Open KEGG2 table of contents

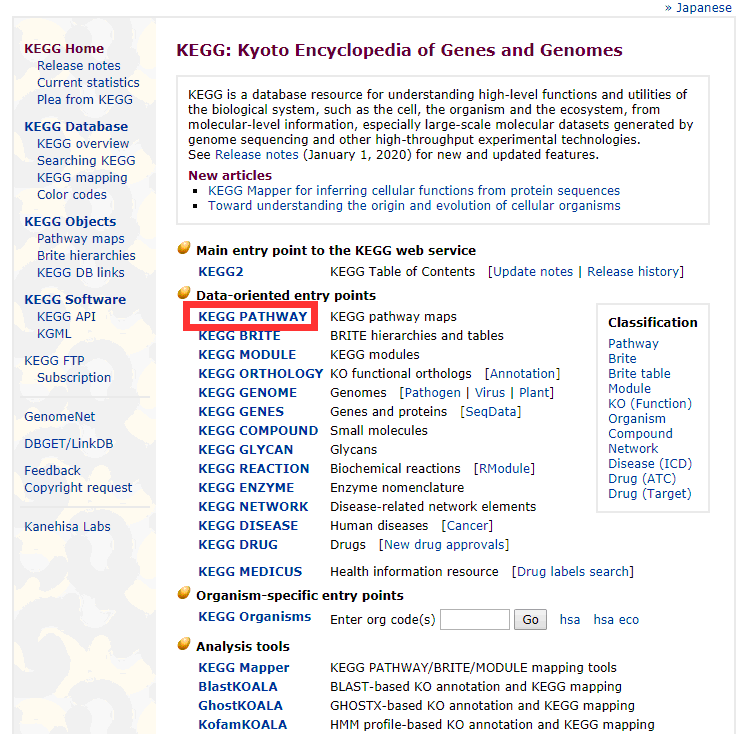click(221, 272)
